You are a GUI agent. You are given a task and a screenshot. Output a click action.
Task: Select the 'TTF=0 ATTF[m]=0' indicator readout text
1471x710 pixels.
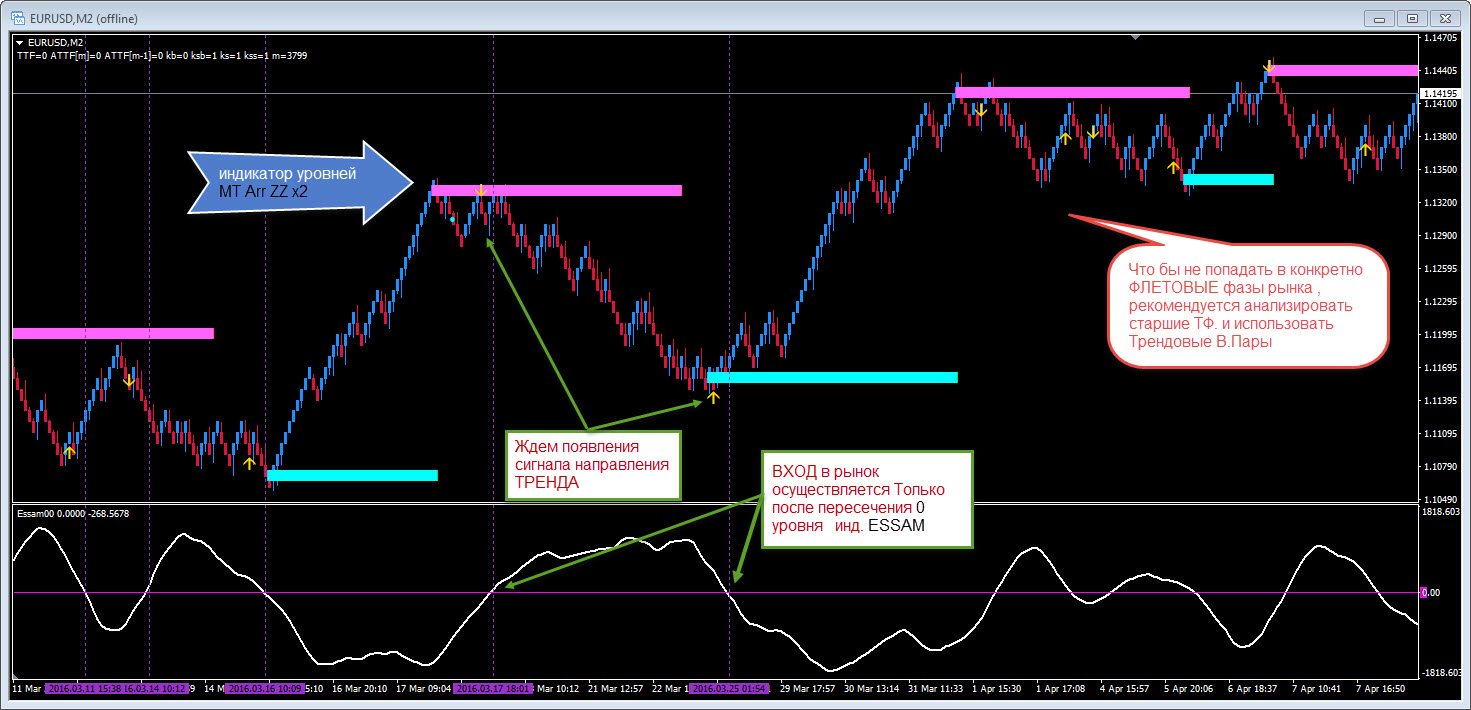[x=61, y=56]
